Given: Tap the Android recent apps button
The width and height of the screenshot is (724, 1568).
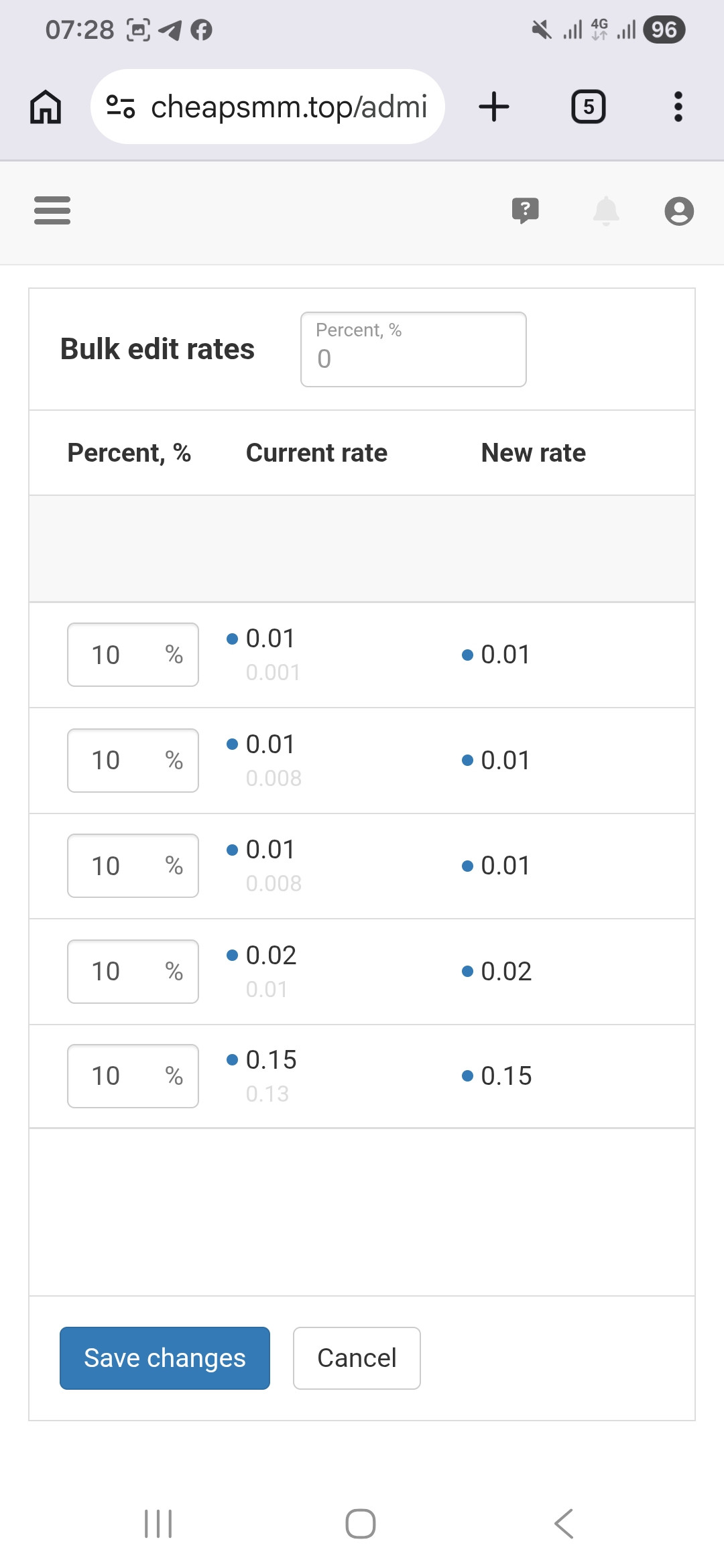Looking at the screenshot, I should (159, 1524).
